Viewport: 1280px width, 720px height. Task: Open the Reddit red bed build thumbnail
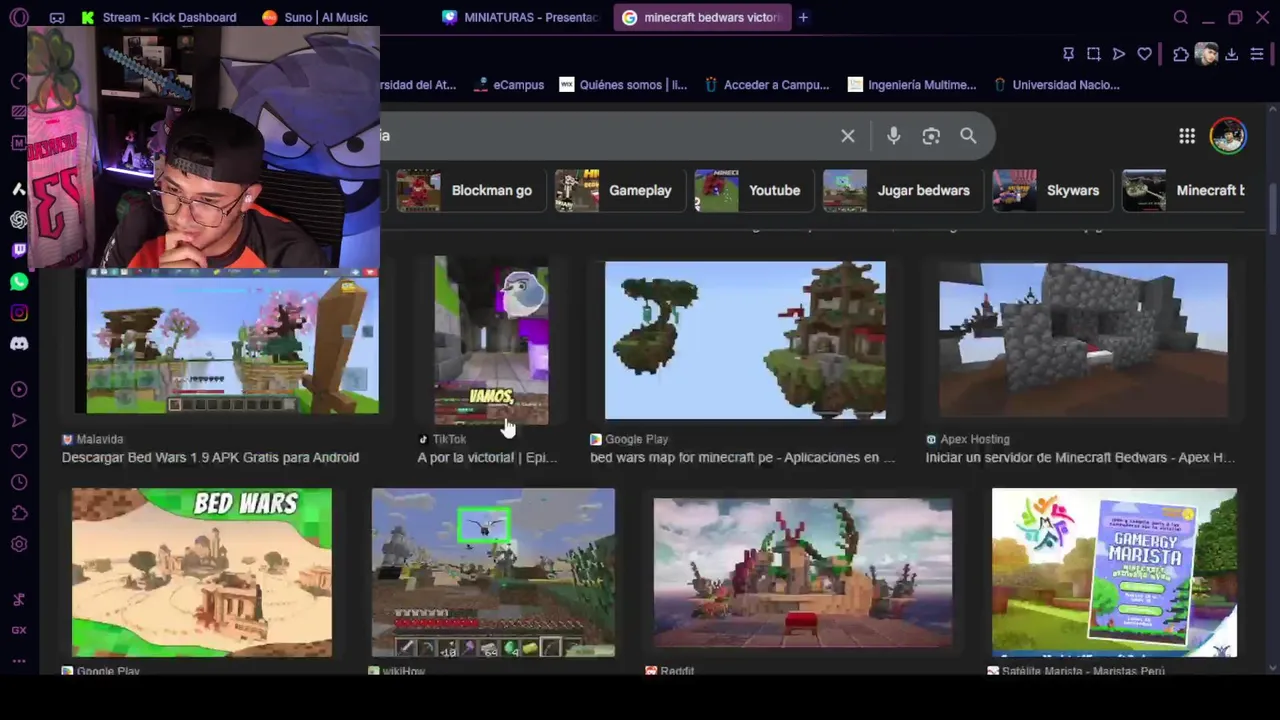coord(803,573)
